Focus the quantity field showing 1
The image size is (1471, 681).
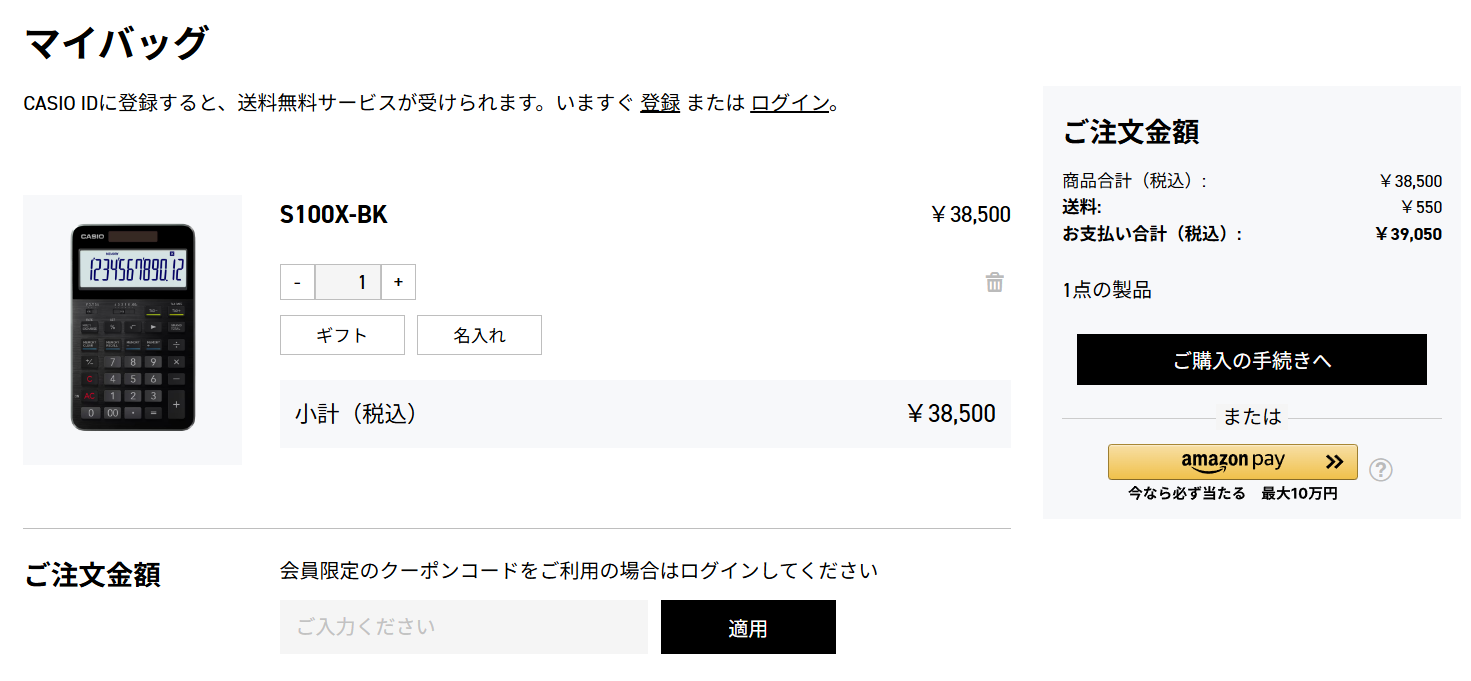coord(348,282)
